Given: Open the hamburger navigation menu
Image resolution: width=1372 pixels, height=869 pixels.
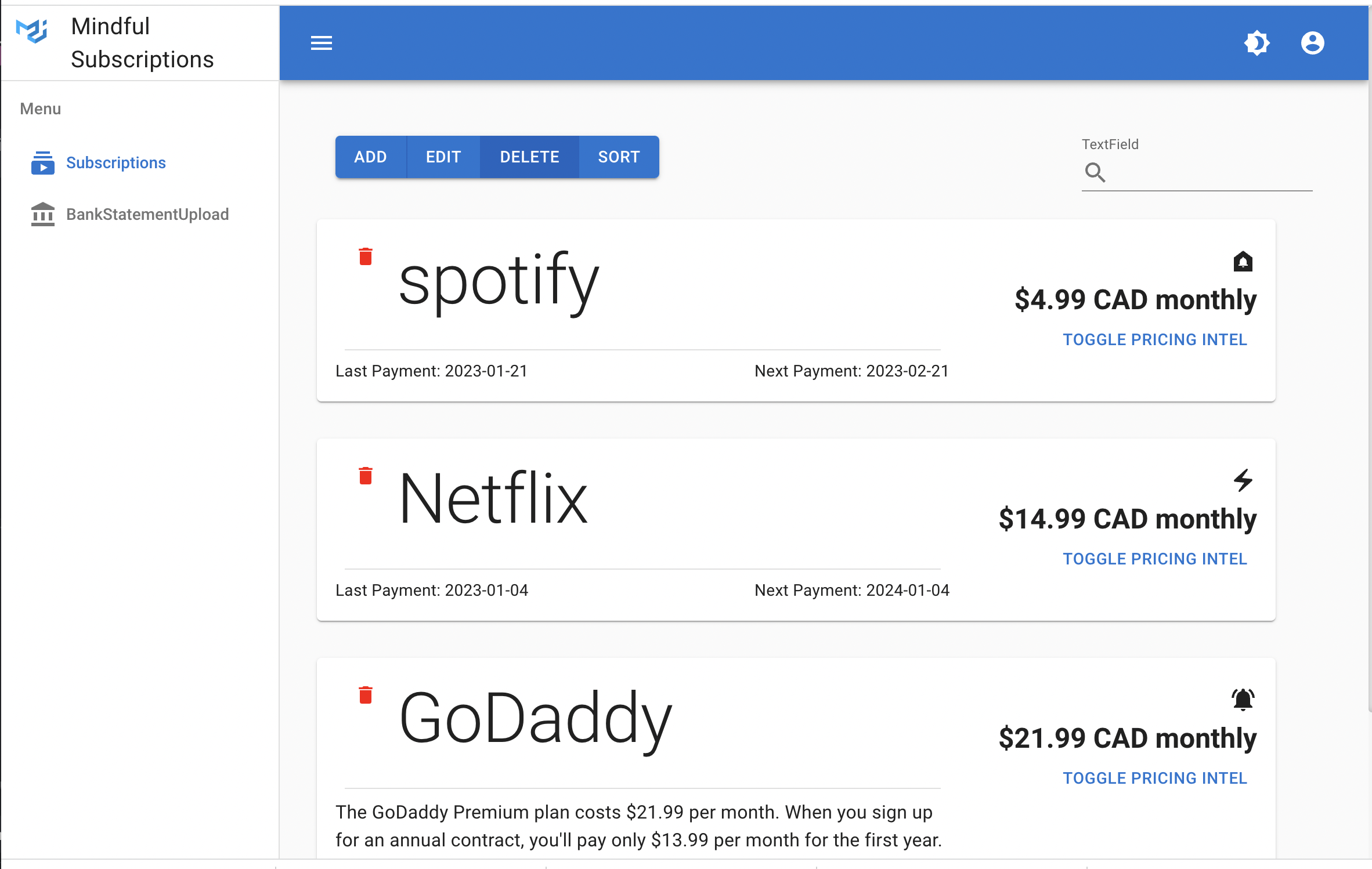Looking at the screenshot, I should (321, 43).
